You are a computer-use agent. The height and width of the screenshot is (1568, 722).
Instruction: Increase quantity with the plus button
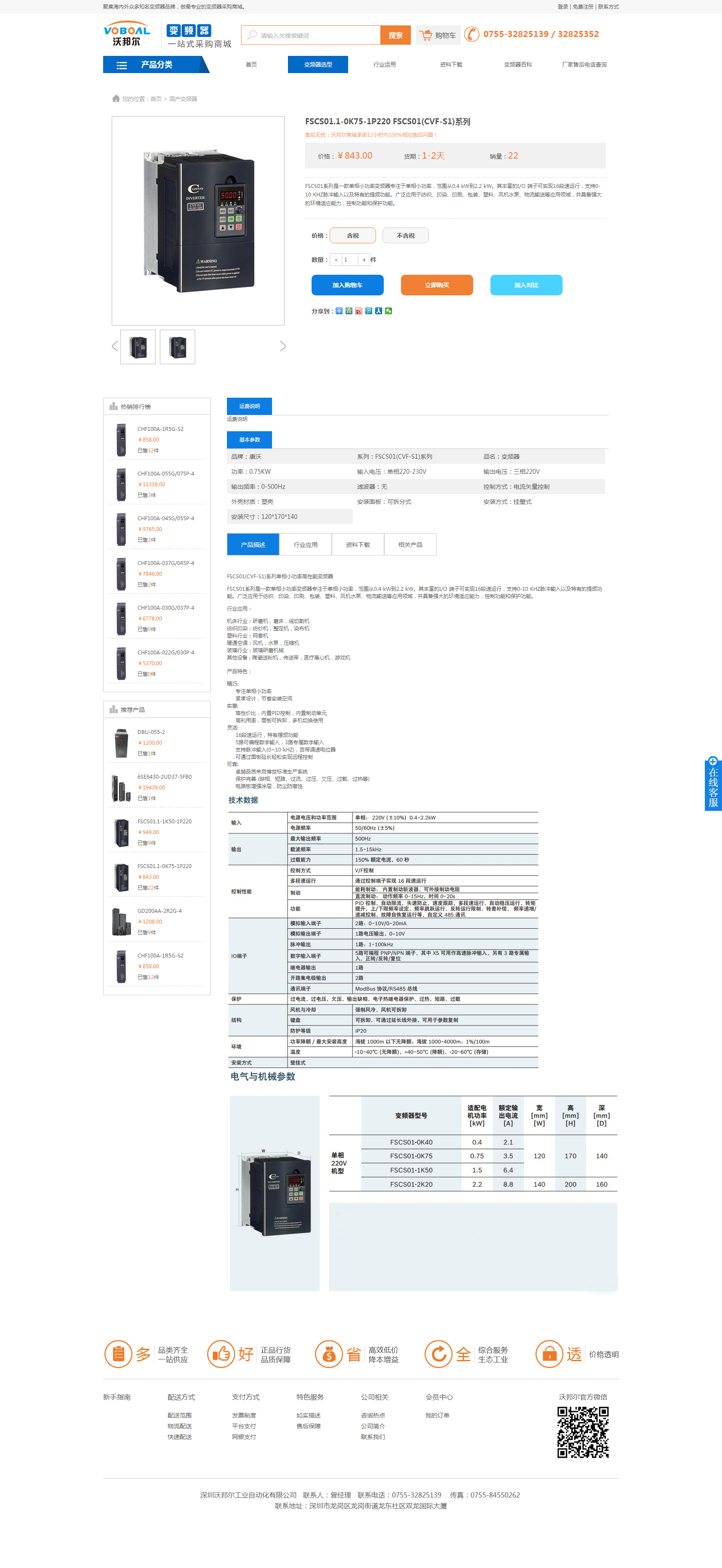pyautogui.click(x=364, y=260)
